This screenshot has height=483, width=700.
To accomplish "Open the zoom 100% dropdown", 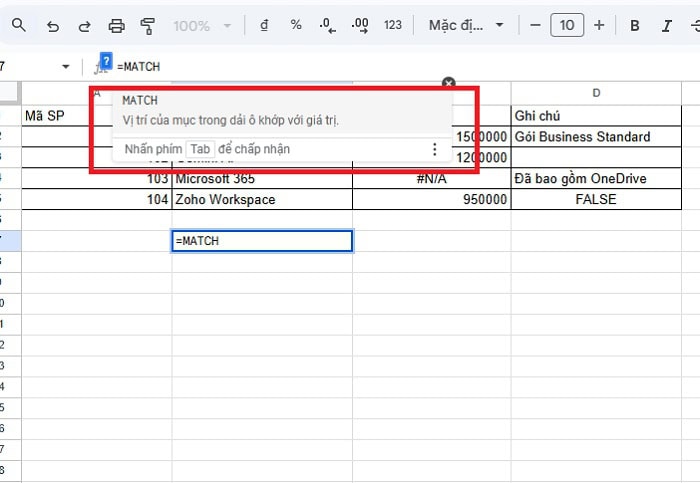I will click(x=205, y=25).
